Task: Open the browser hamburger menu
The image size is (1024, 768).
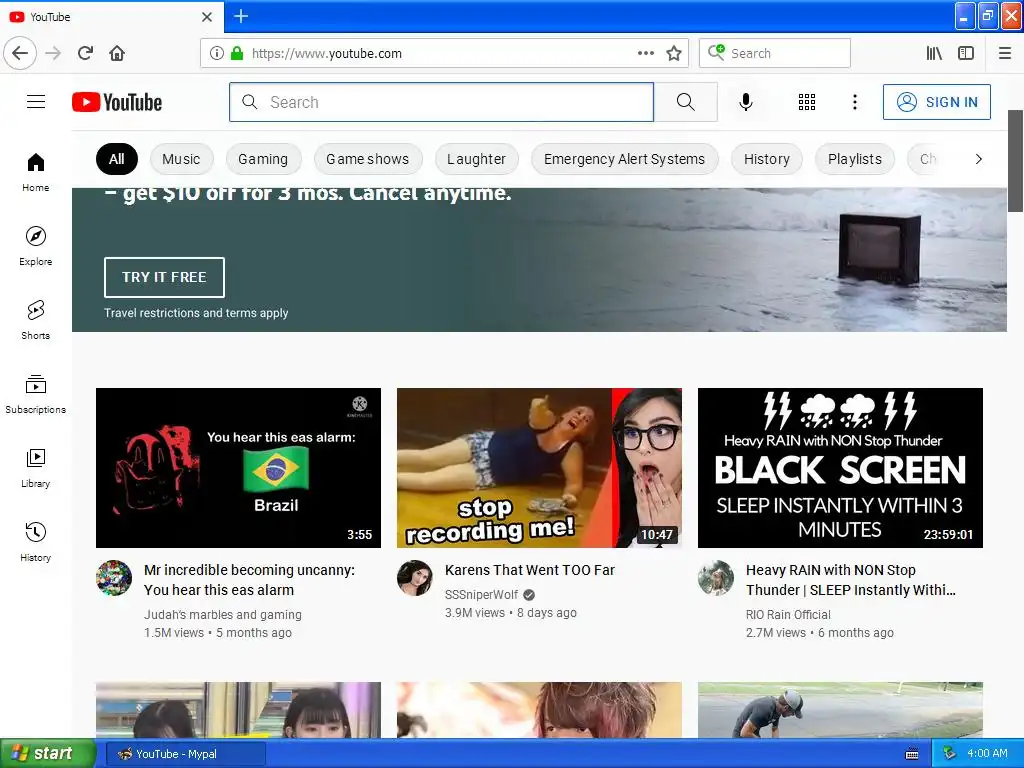Action: click(x=1005, y=53)
